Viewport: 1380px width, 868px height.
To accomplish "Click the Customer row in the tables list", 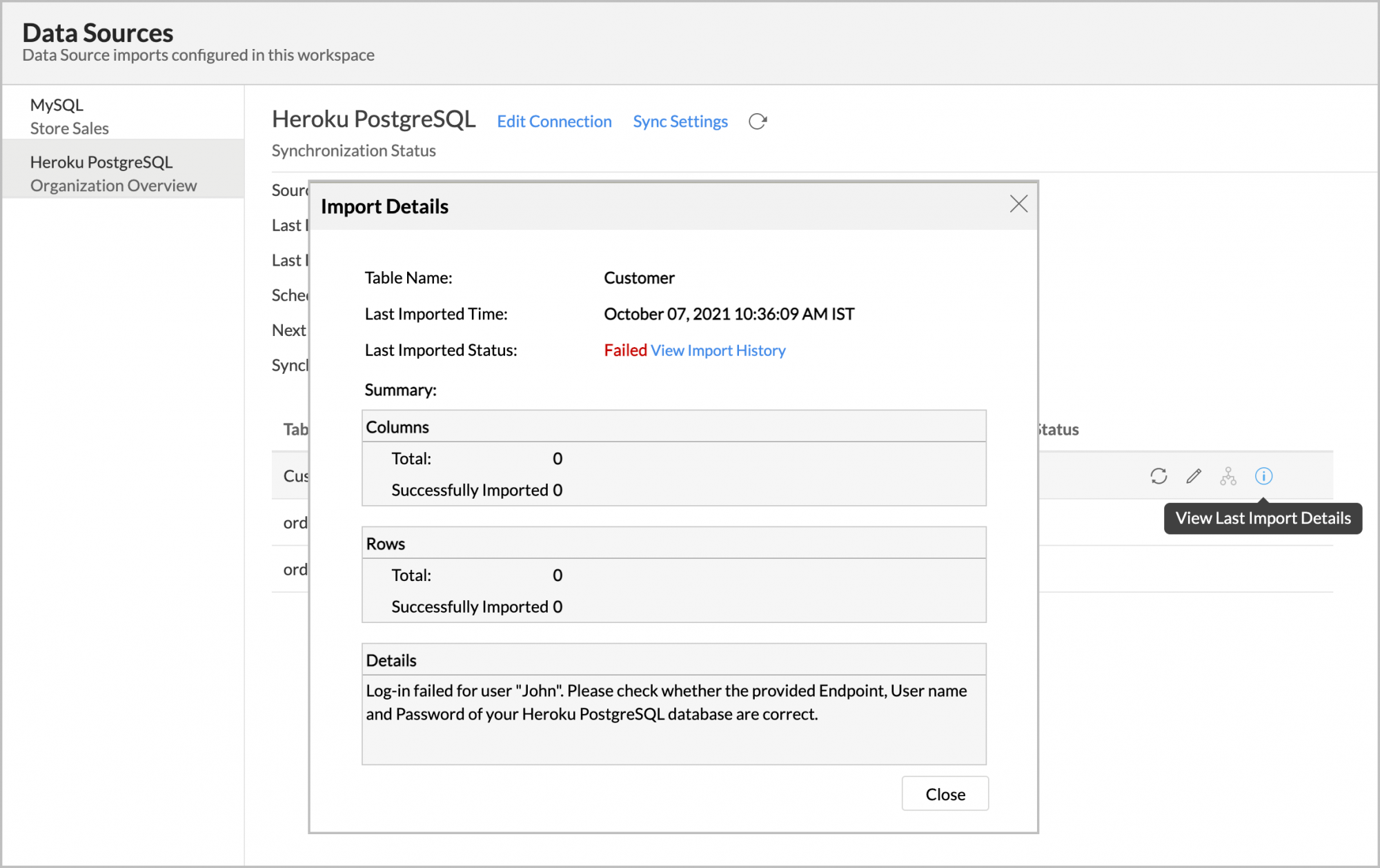I will [295, 476].
